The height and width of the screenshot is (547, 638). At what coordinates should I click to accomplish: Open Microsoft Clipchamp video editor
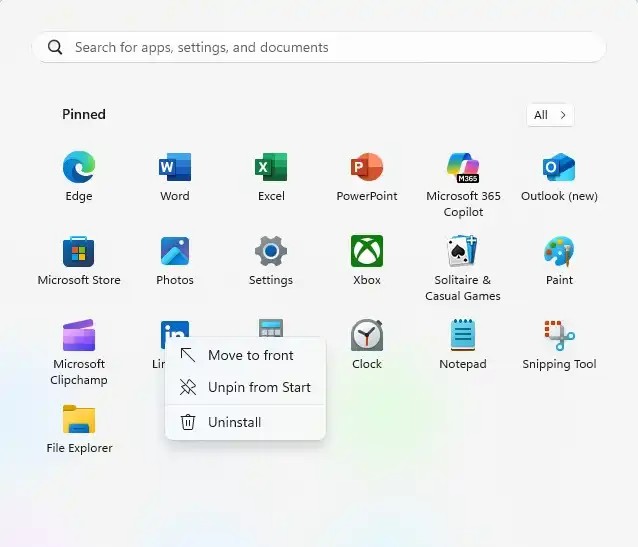click(79, 337)
